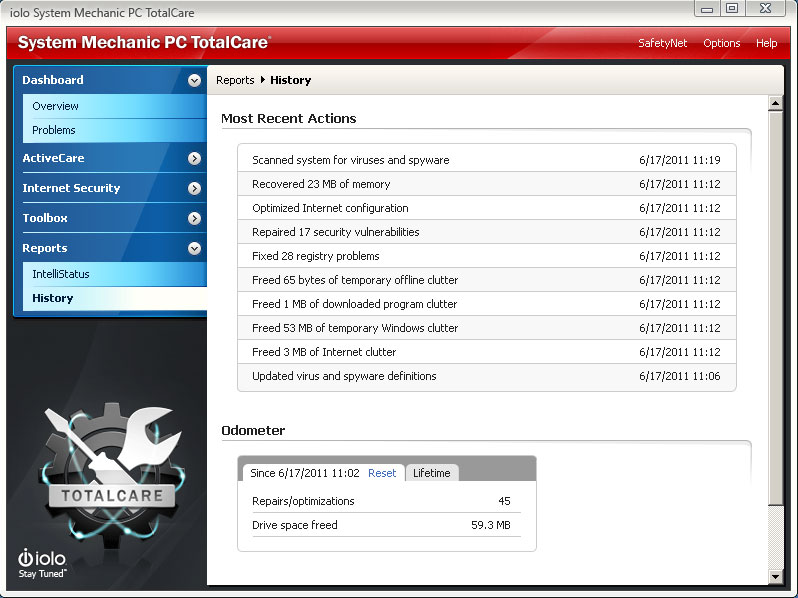This screenshot has height=598, width=798.
Task: Select 'Freed 53 MB of temporary Windows clutter'
Action: (x=487, y=328)
